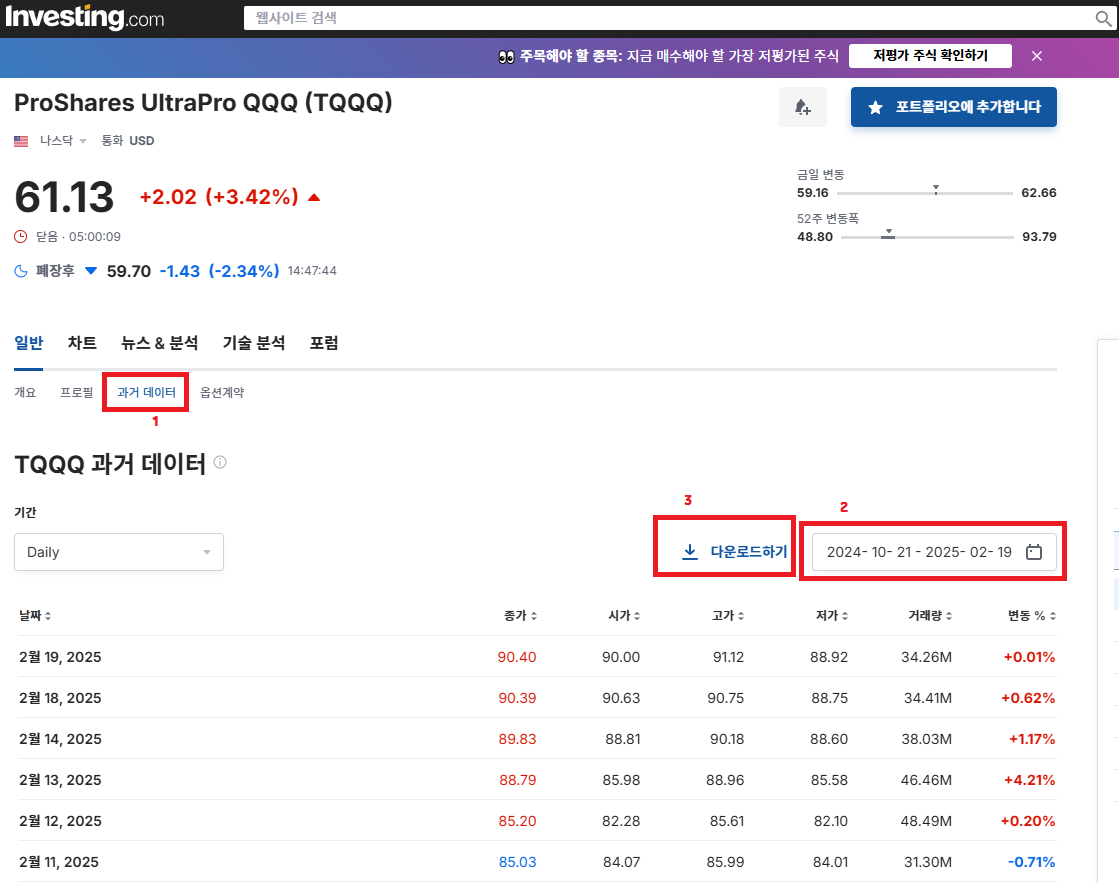Click the search magnifier icon
This screenshot has width=1119, height=883.
tap(1103, 19)
